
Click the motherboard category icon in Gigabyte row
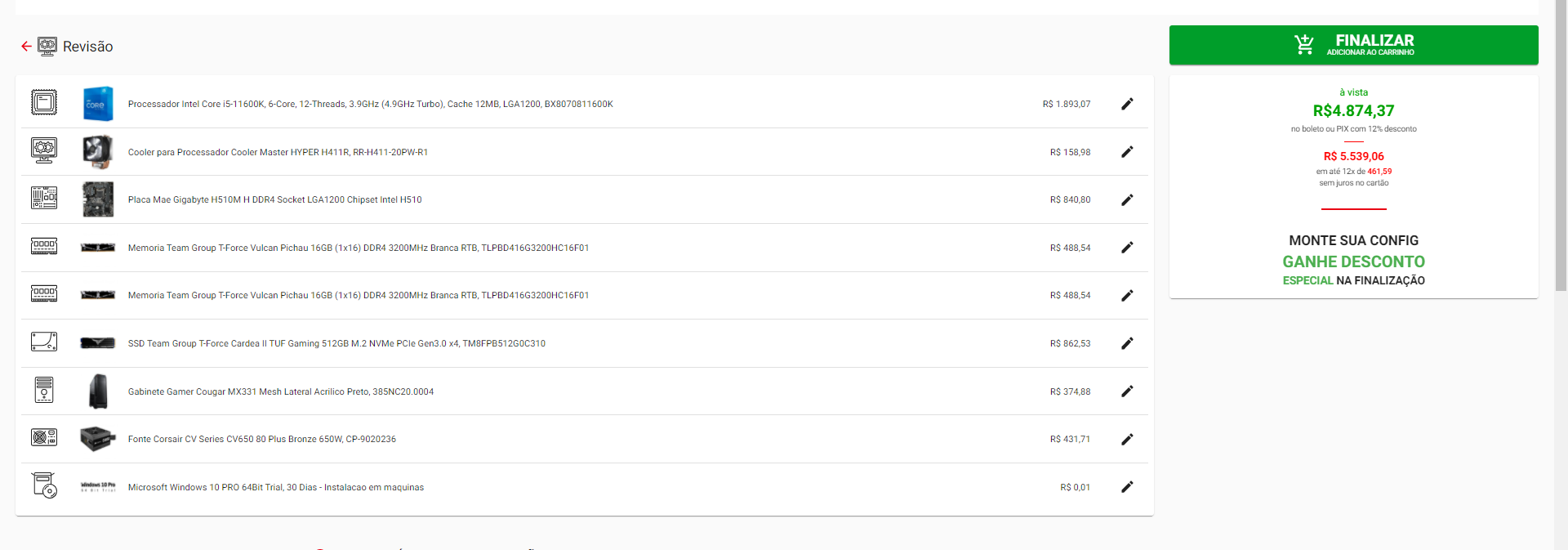point(44,198)
